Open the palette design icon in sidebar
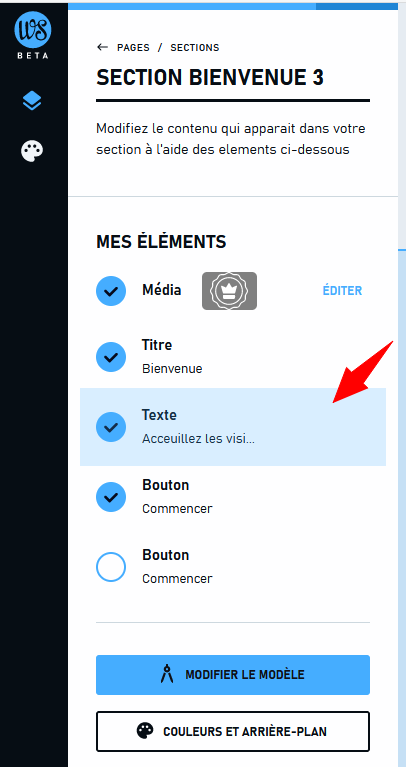Viewport: 406px width, 767px height. 32,151
